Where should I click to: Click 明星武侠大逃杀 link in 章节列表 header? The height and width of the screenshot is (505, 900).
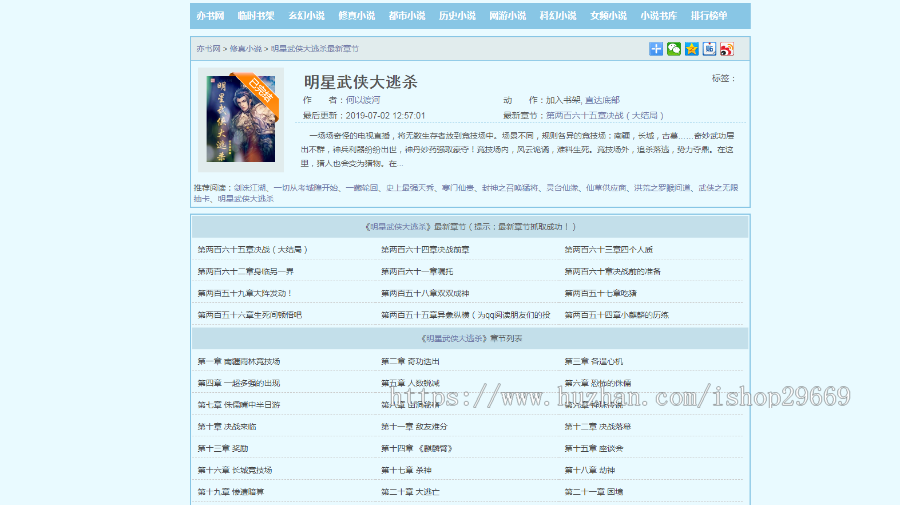coord(453,339)
